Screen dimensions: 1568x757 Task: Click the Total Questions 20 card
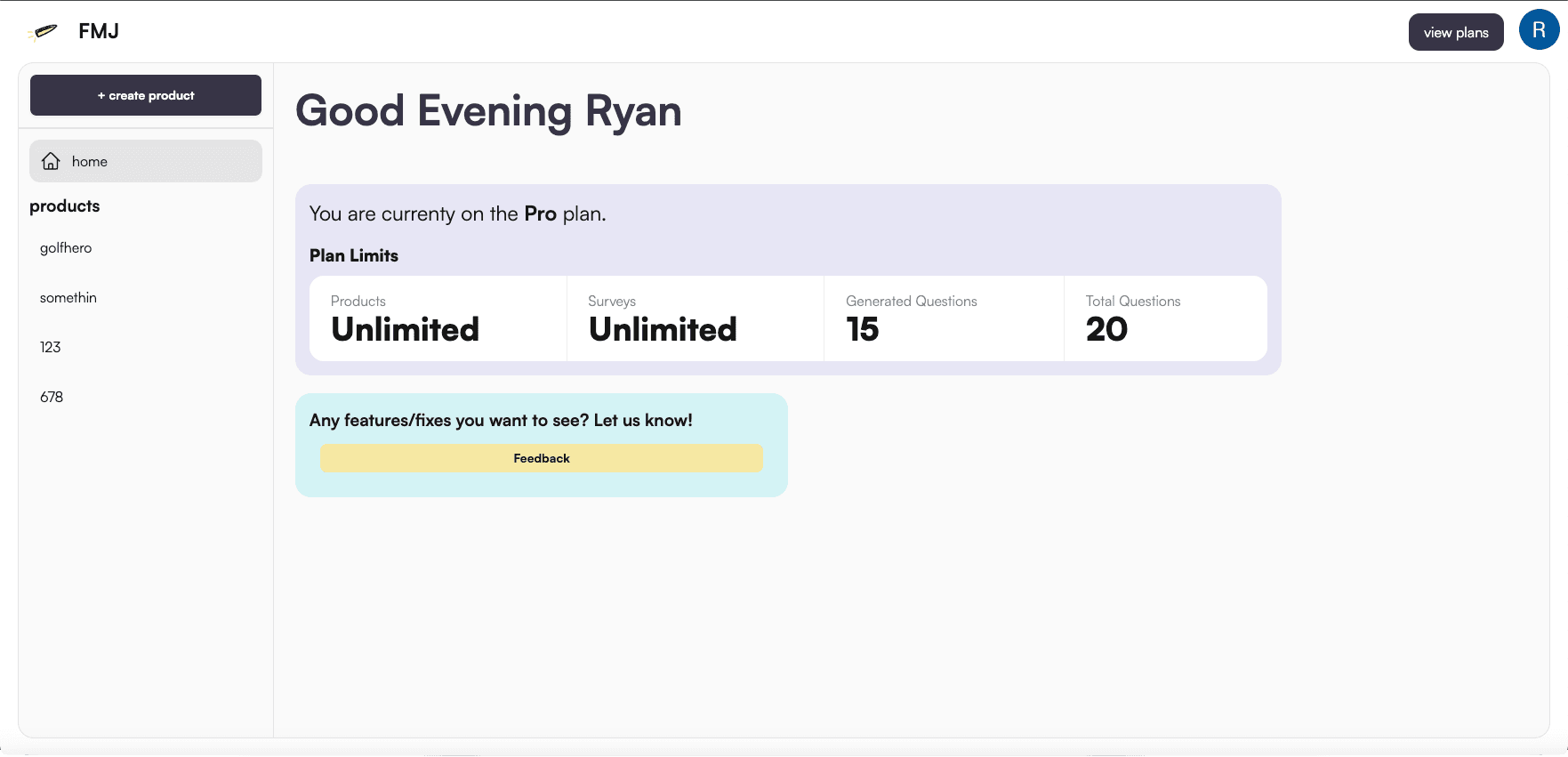click(1164, 318)
